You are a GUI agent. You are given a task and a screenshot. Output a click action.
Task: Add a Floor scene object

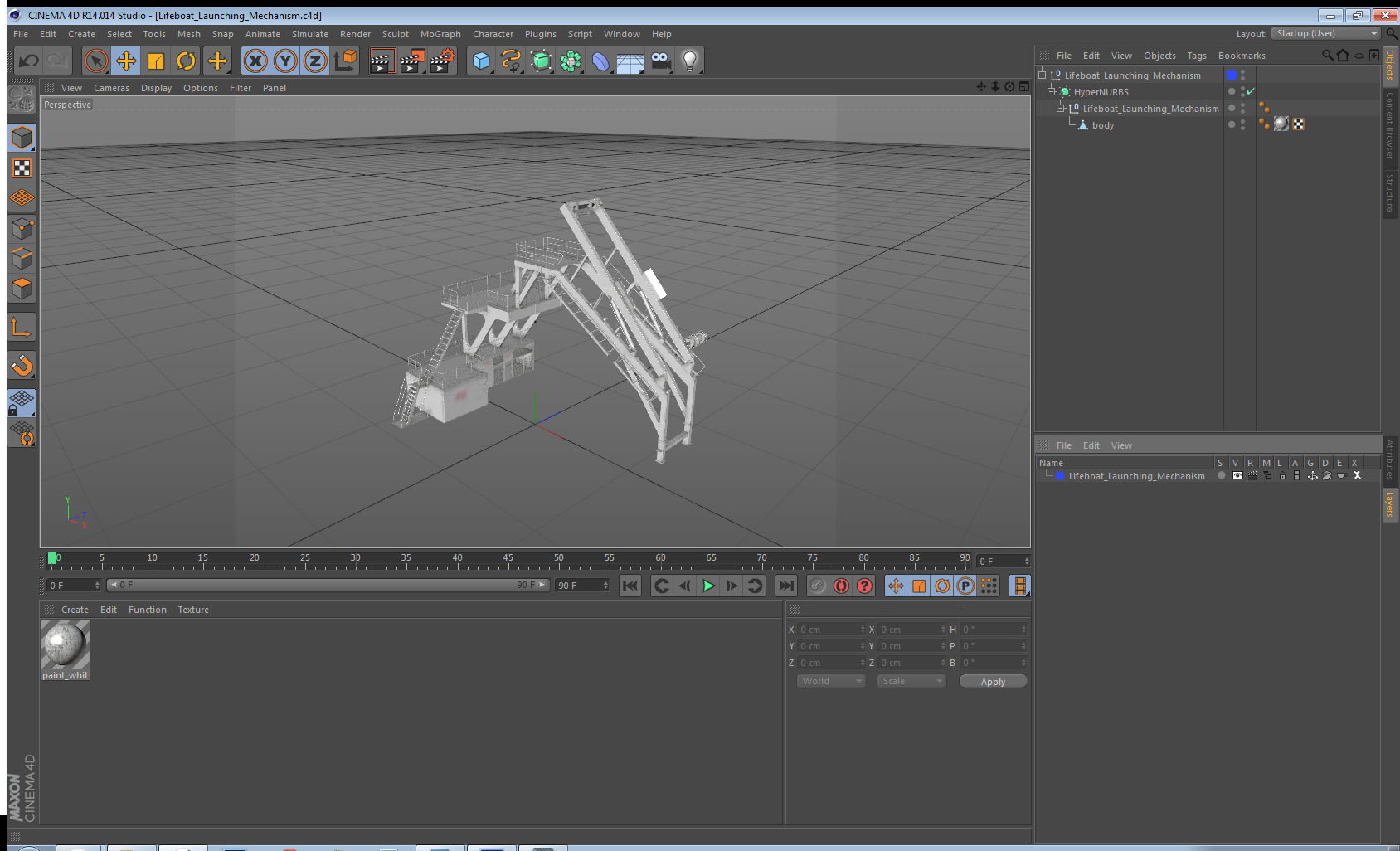coord(630,61)
